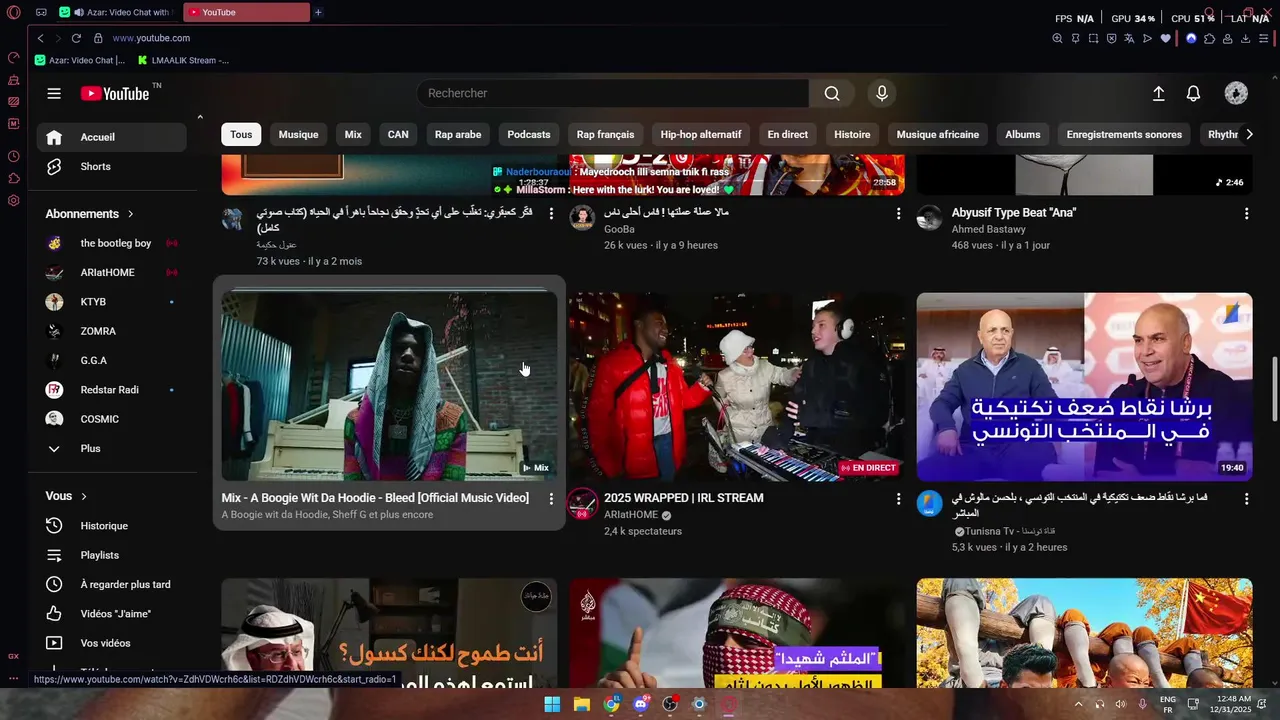The image size is (1280, 720).
Task: Expand the Vous section header
Action: 67,496
